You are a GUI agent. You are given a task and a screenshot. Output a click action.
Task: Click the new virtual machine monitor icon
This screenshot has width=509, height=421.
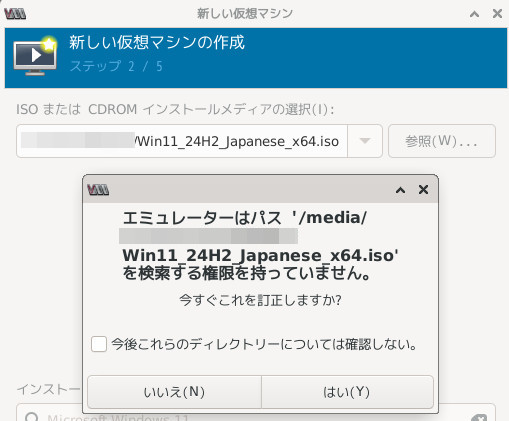click(35, 56)
